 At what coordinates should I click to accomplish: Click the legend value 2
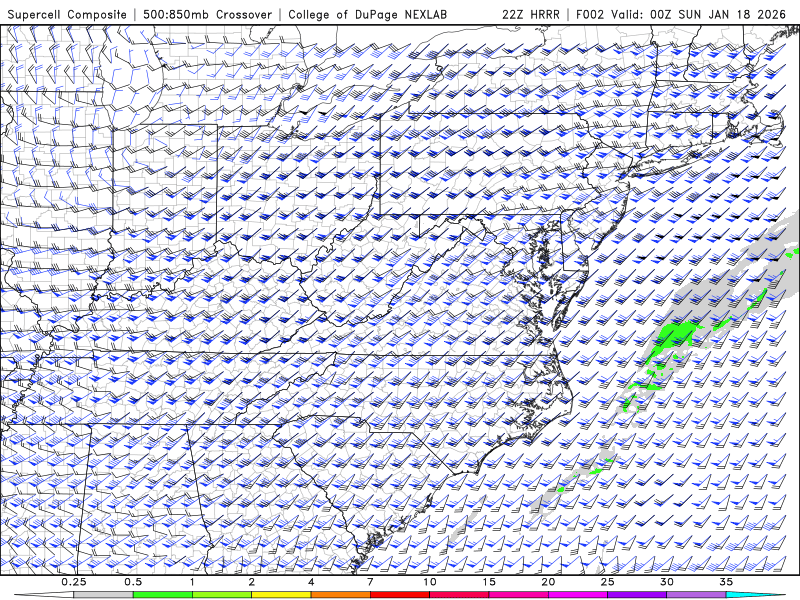click(252, 582)
